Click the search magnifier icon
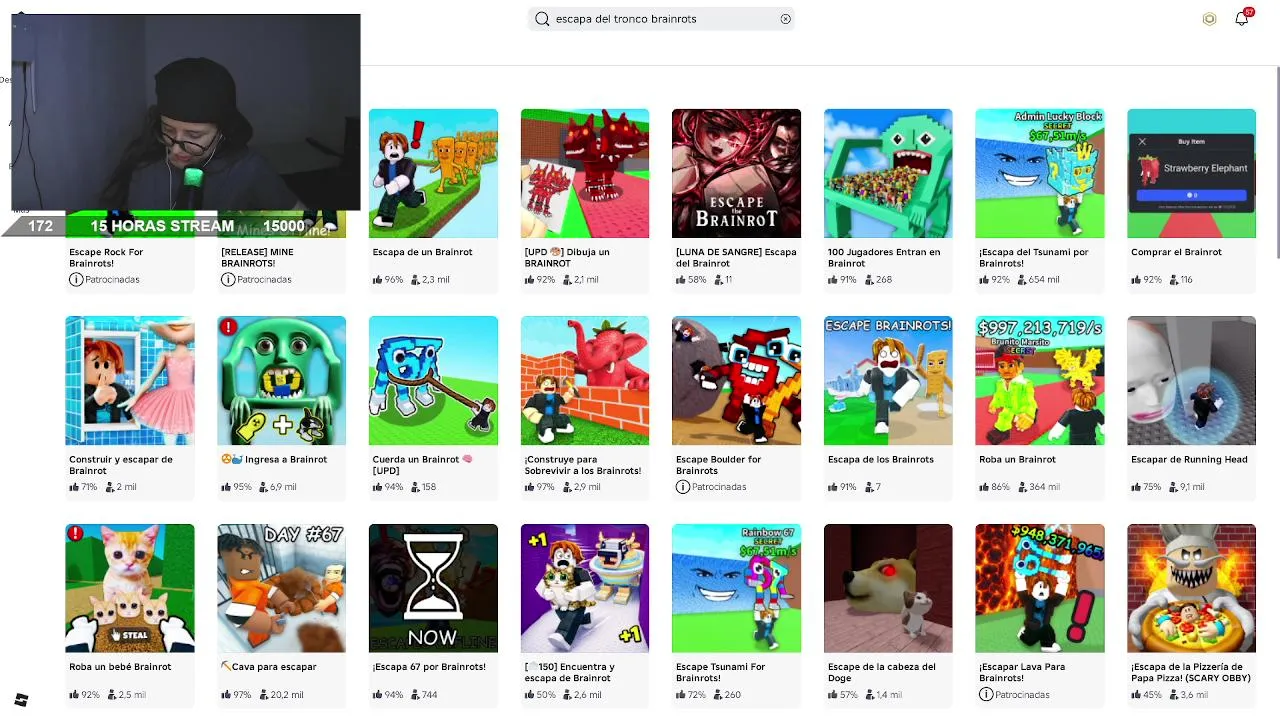This screenshot has height=720, width=1280. [542, 19]
